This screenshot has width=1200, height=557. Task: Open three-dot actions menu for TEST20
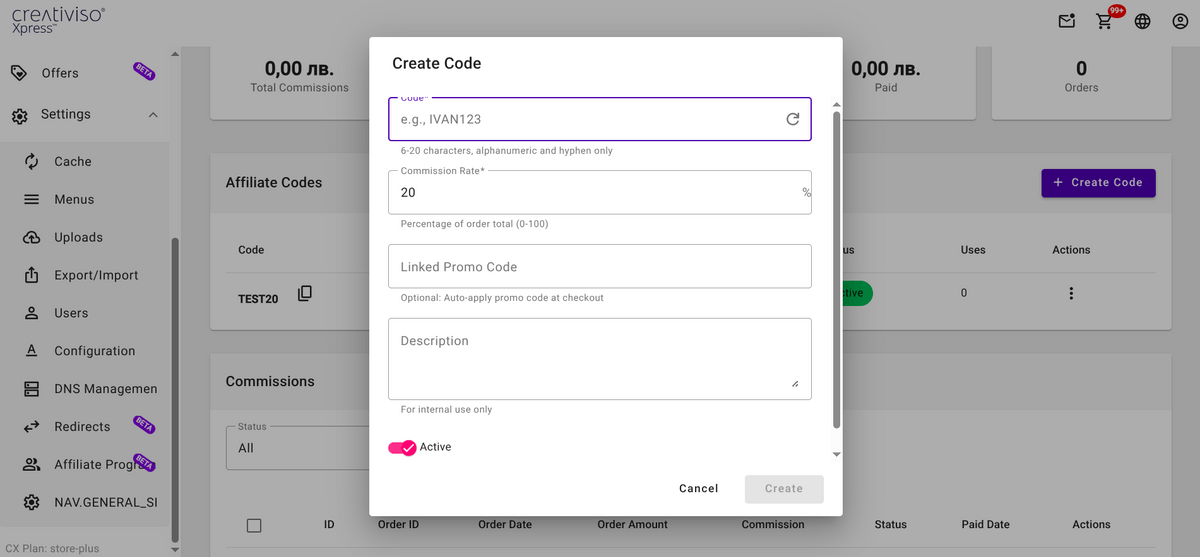pyautogui.click(x=1071, y=293)
